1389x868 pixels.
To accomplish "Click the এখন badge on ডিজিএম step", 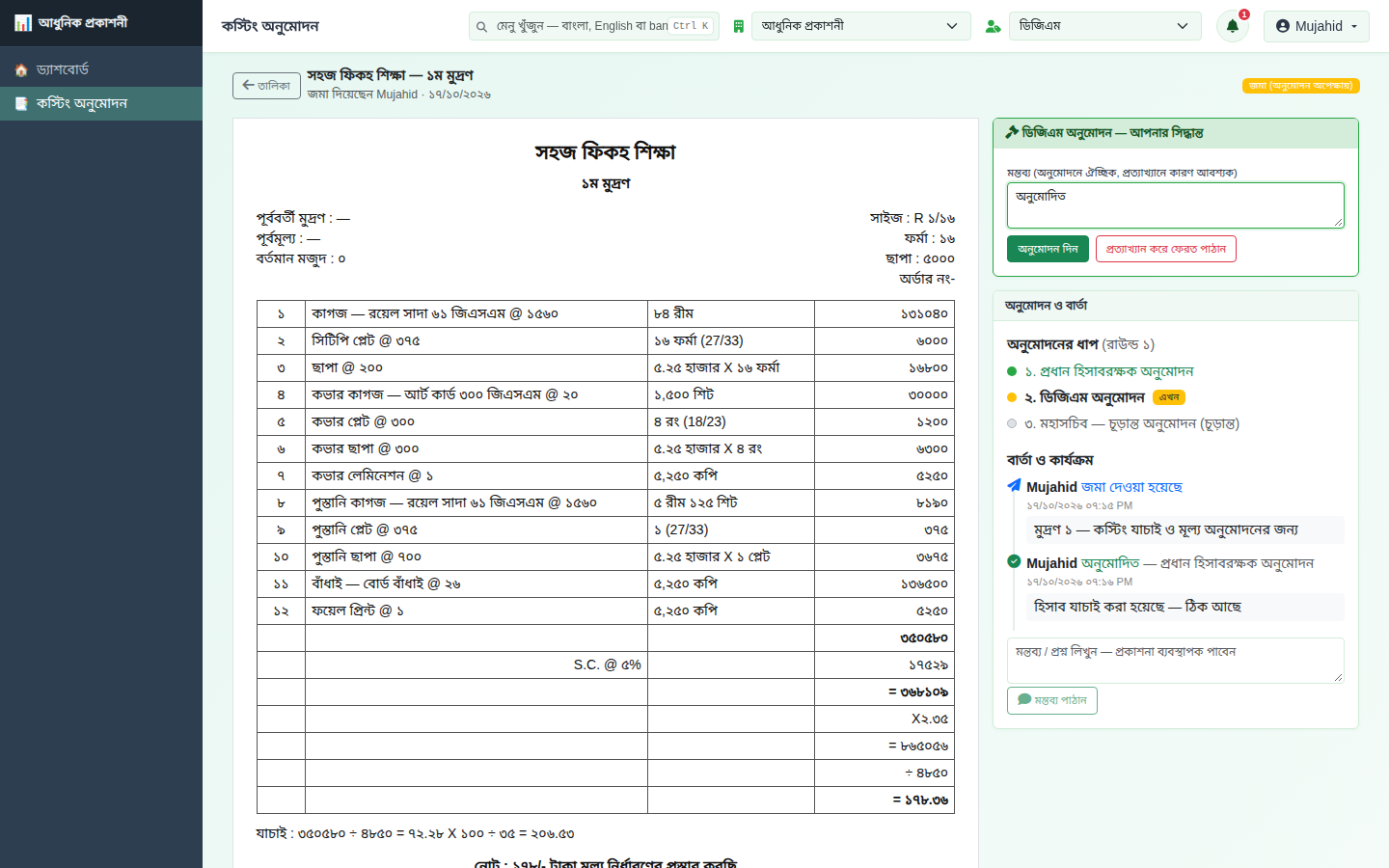I will point(1169,397).
